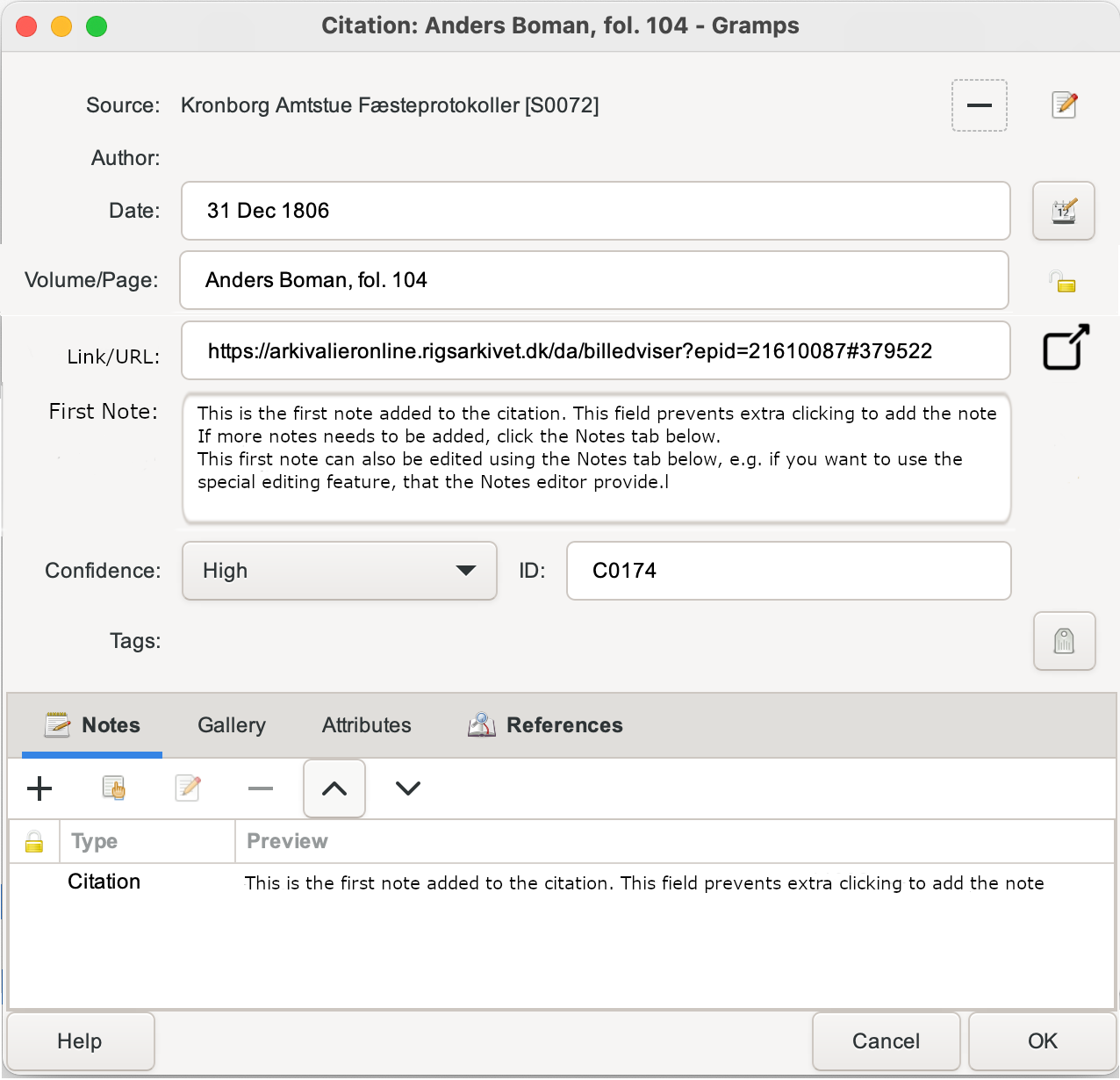The image size is (1120, 1080).
Task: Remove the selected note minus icon
Action: 261,788
